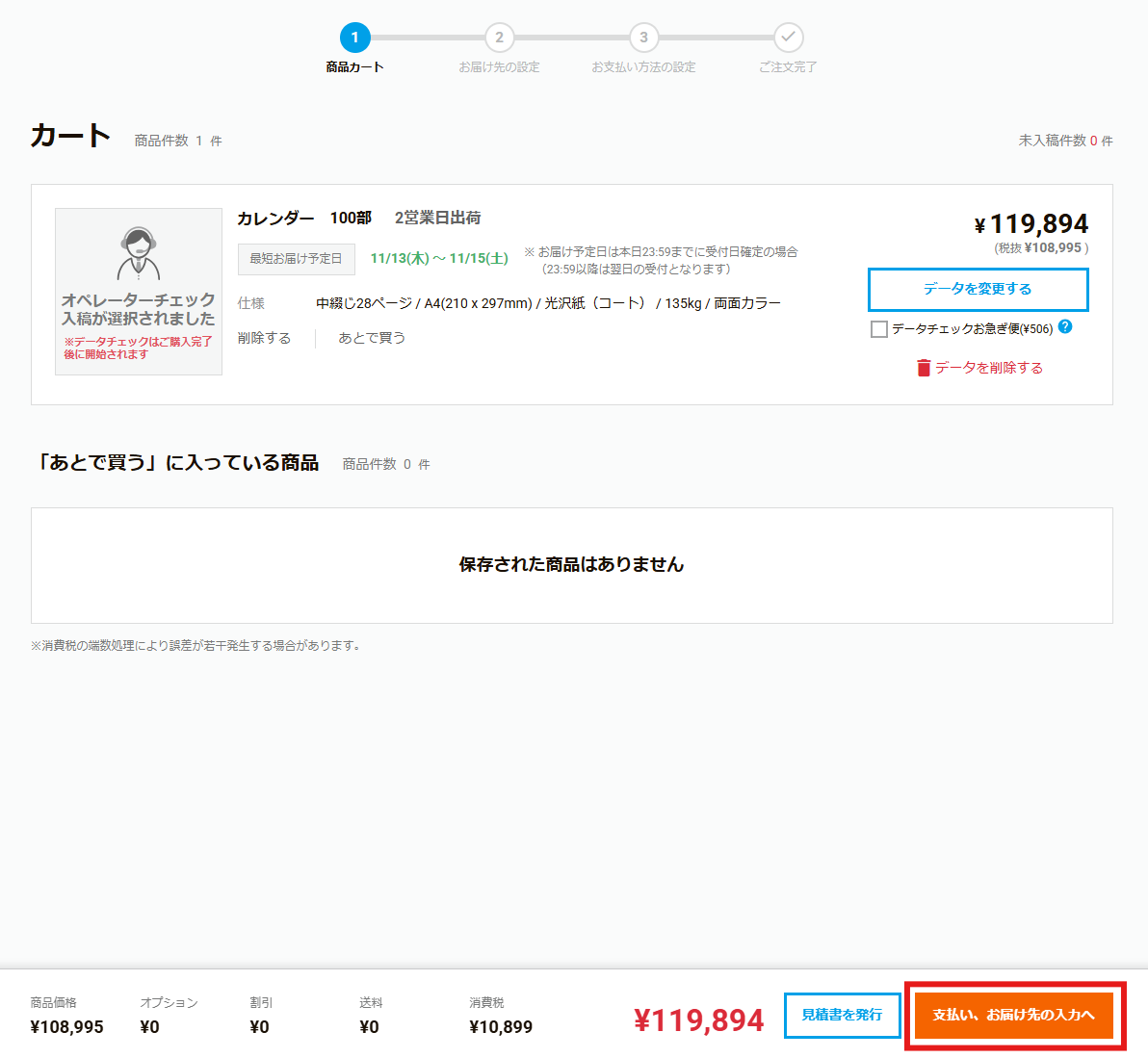Proceed with 支払い、お届け先の入力へ button
This screenshot has height=1058, width=1148.
(x=1013, y=1015)
